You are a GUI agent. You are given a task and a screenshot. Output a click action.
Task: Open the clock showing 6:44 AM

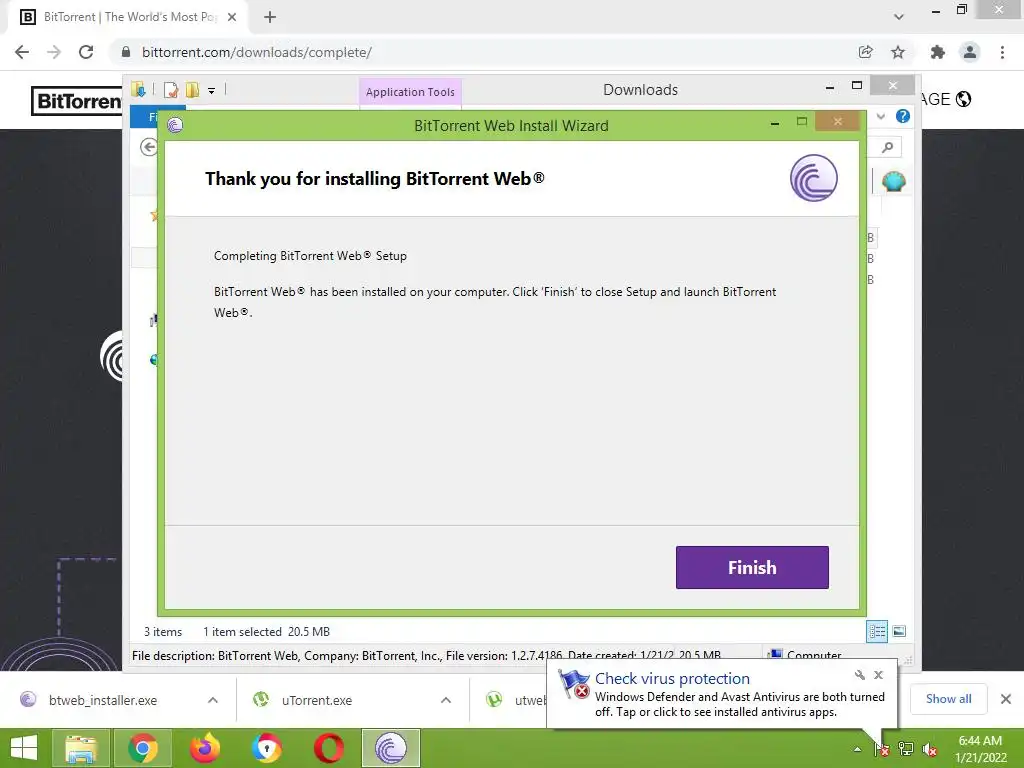pos(980,748)
